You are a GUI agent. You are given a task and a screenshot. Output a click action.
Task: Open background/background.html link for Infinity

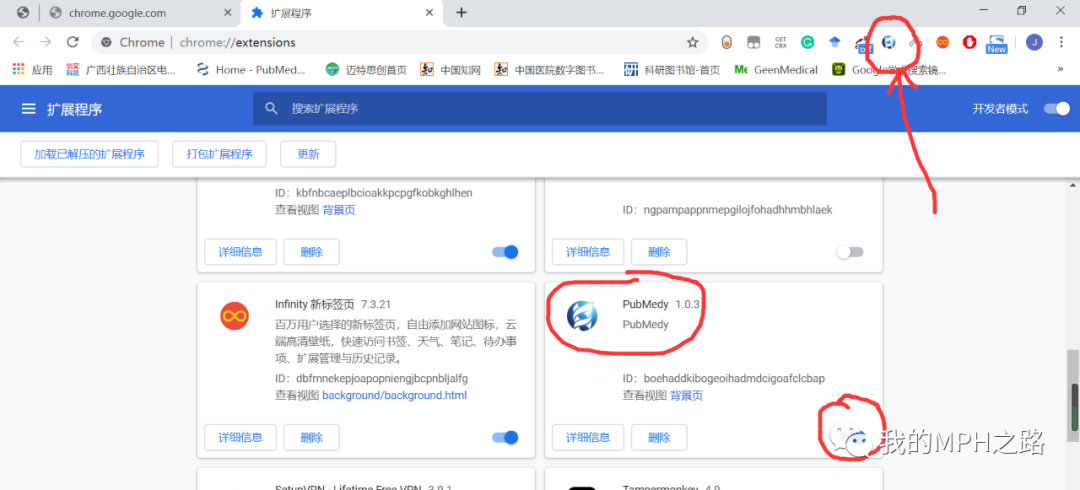pyautogui.click(x=395, y=396)
